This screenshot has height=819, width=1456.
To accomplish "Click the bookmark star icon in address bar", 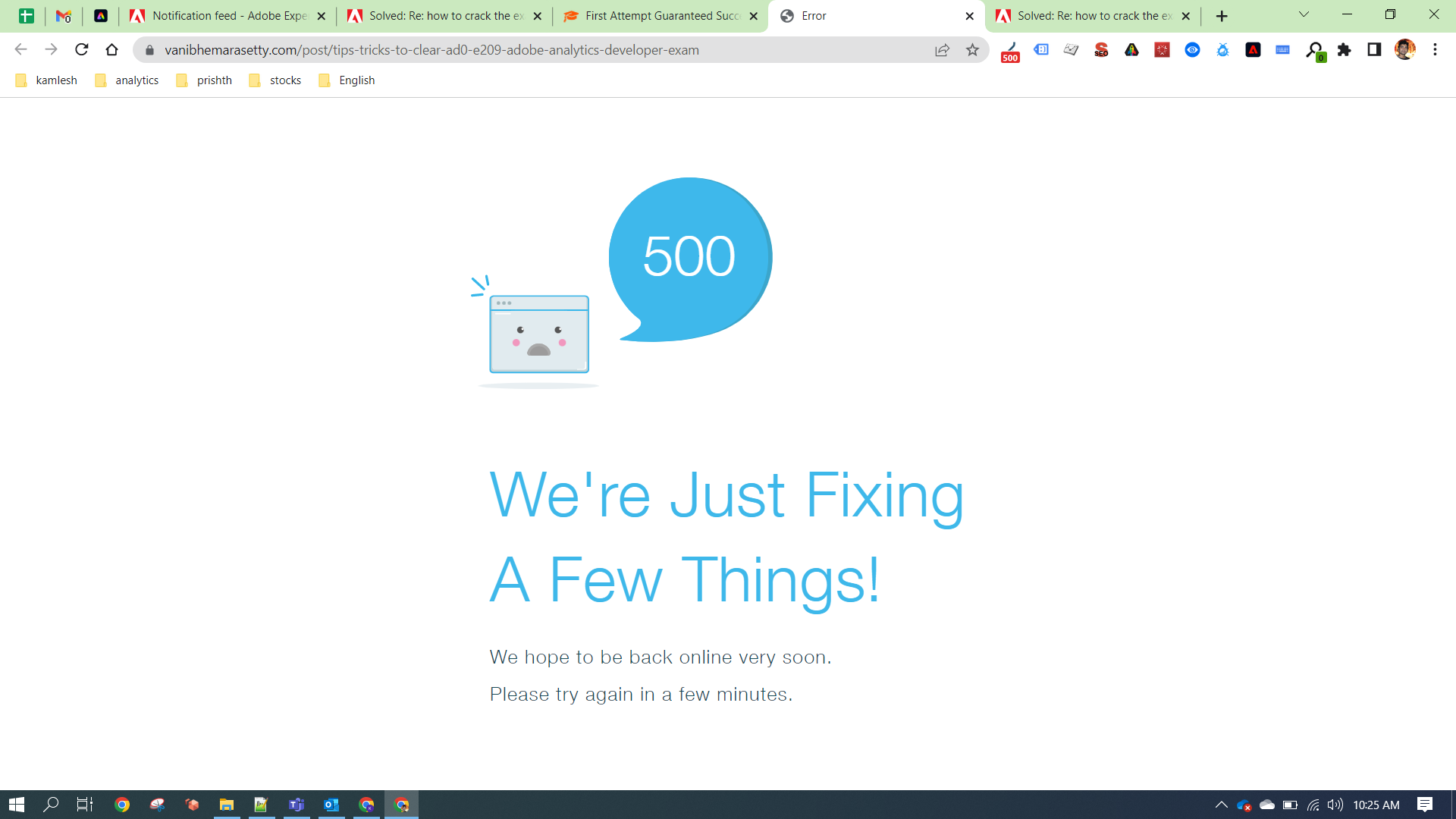I will pos(971,50).
